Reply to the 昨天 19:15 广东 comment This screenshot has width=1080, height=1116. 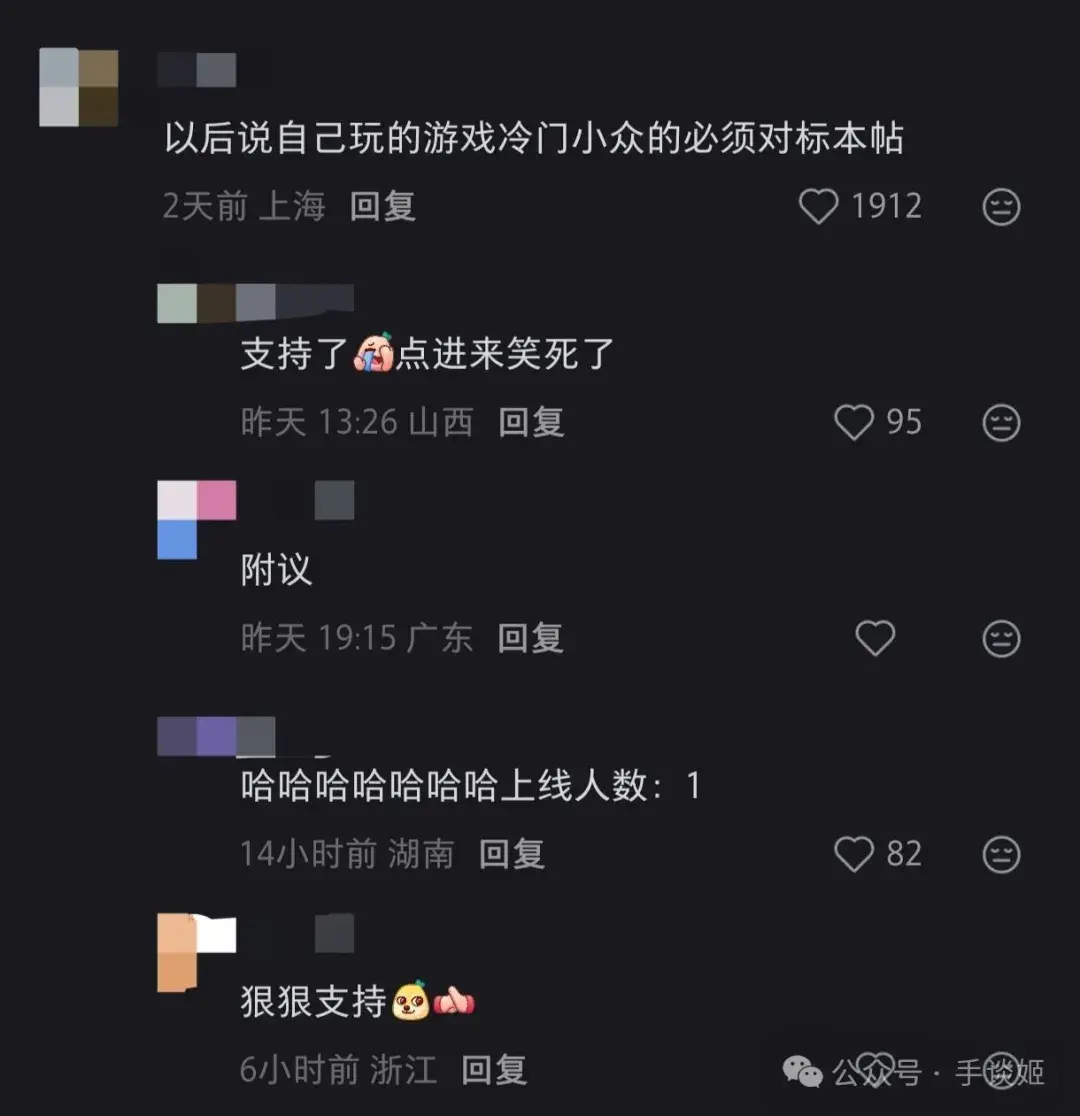(x=530, y=638)
